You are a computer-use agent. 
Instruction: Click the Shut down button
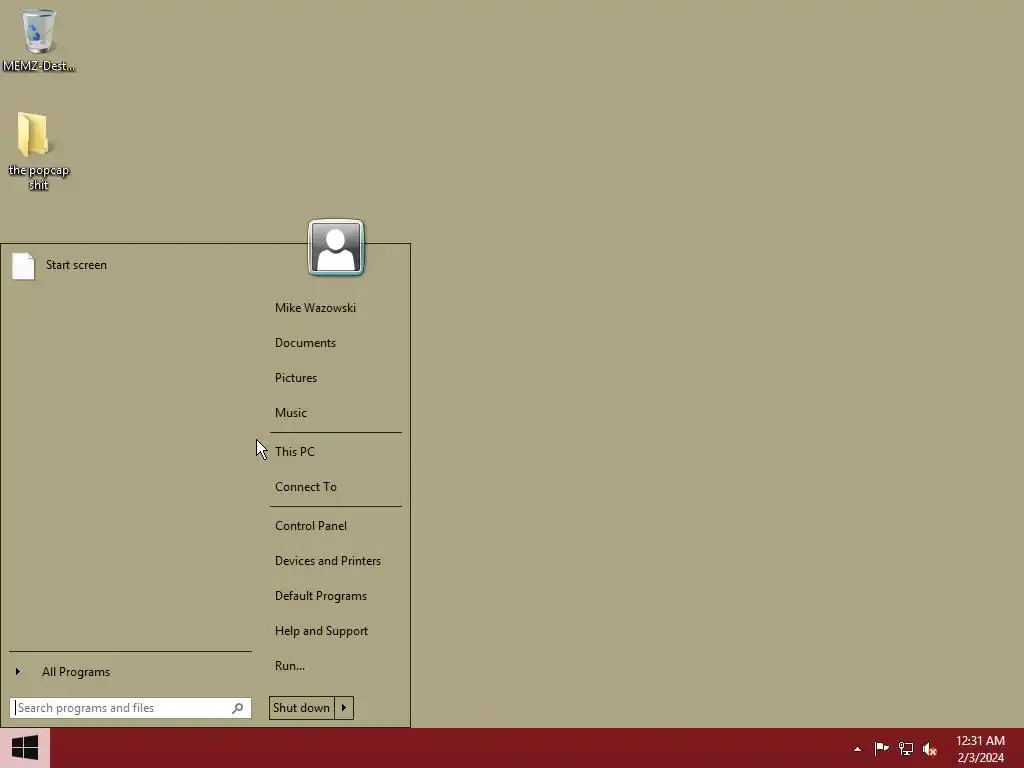tap(302, 708)
